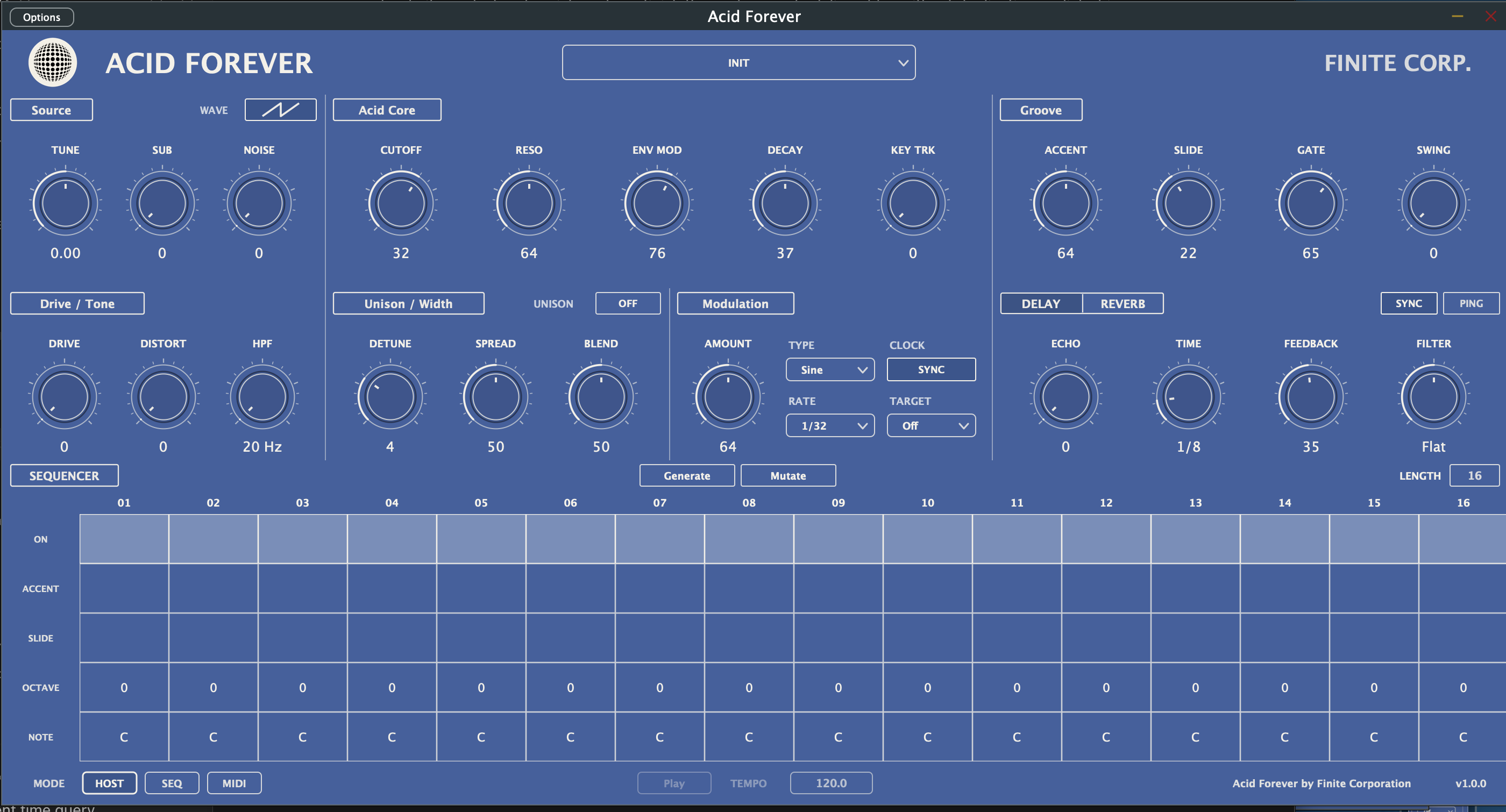Click the BLEND knob
Viewport: 1506px width, 812px height.
601,397
